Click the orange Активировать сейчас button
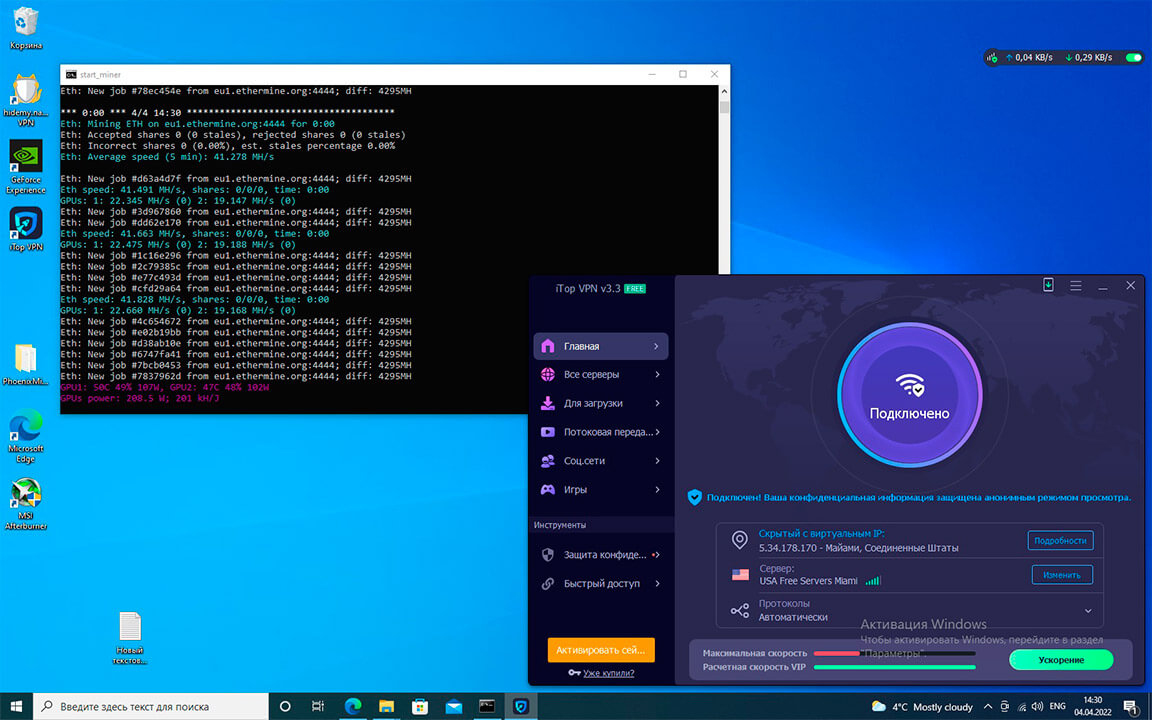Image resolution: width=1152 pixels, height=720 pixels. click(600, 649)
